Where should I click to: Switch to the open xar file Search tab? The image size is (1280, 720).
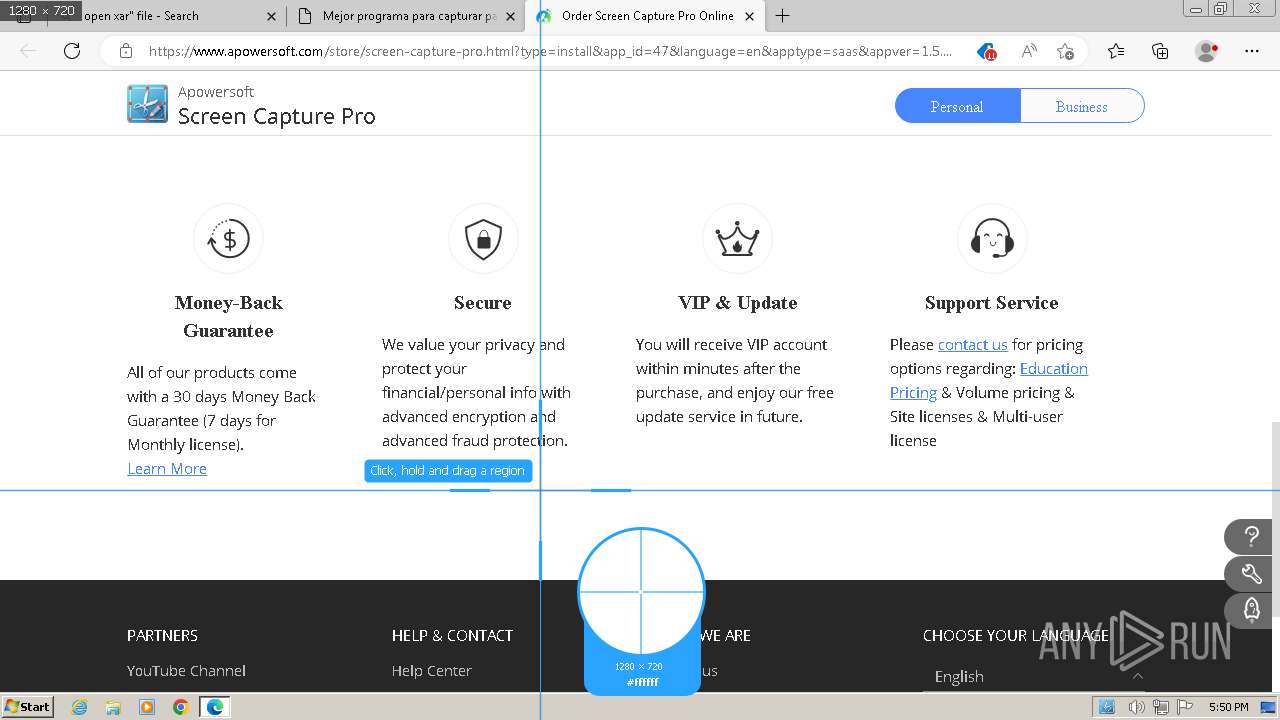tap(150, 16)
